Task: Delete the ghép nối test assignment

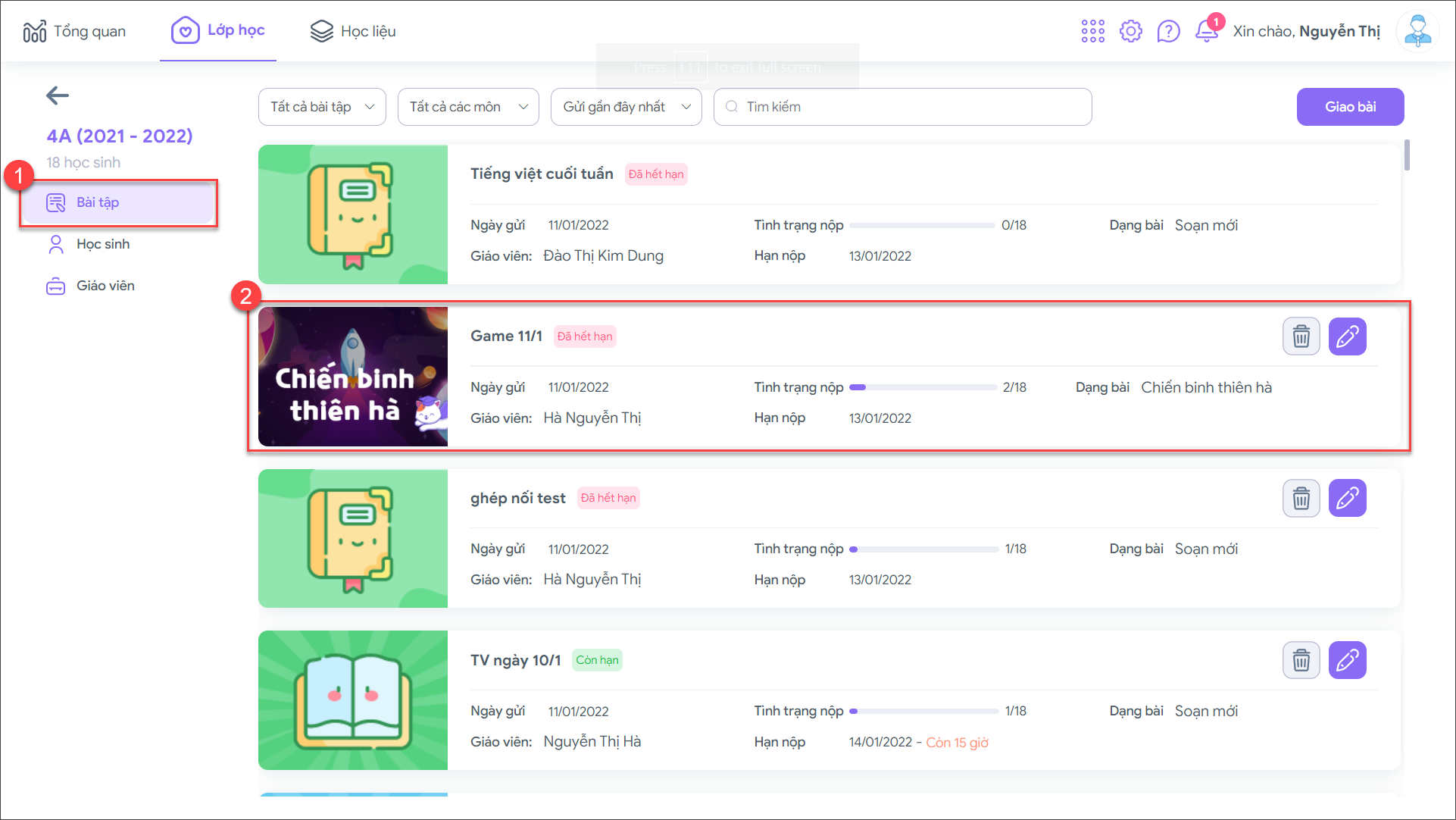Action: [x=1301, y=499]
